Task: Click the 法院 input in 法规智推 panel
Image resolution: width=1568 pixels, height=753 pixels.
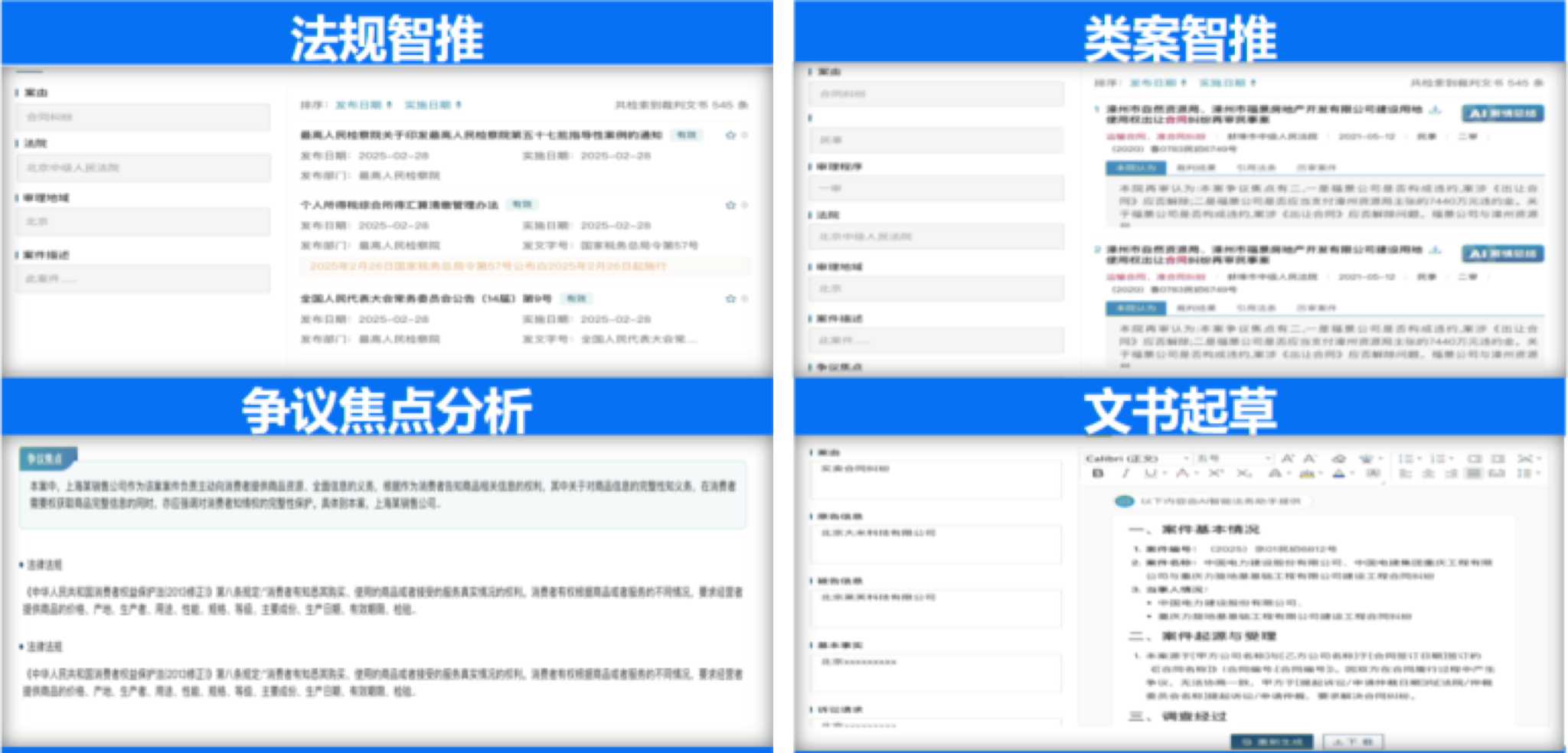Action: (x=143, y=168)
